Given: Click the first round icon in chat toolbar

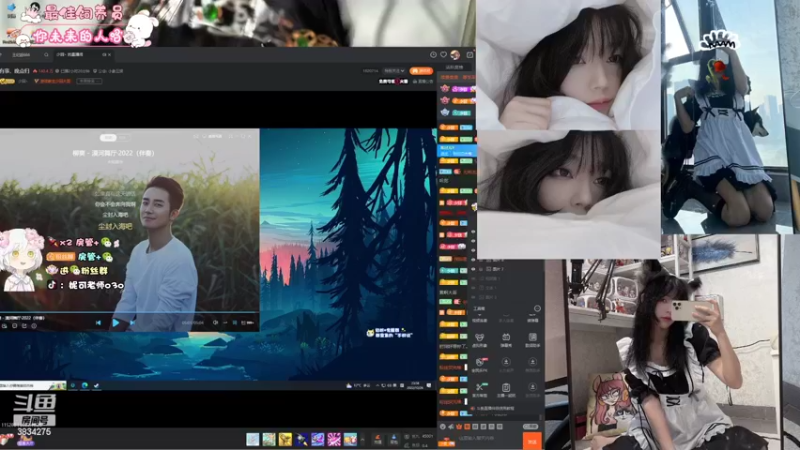Looking at the screenshot, I should tap(442, 427).
